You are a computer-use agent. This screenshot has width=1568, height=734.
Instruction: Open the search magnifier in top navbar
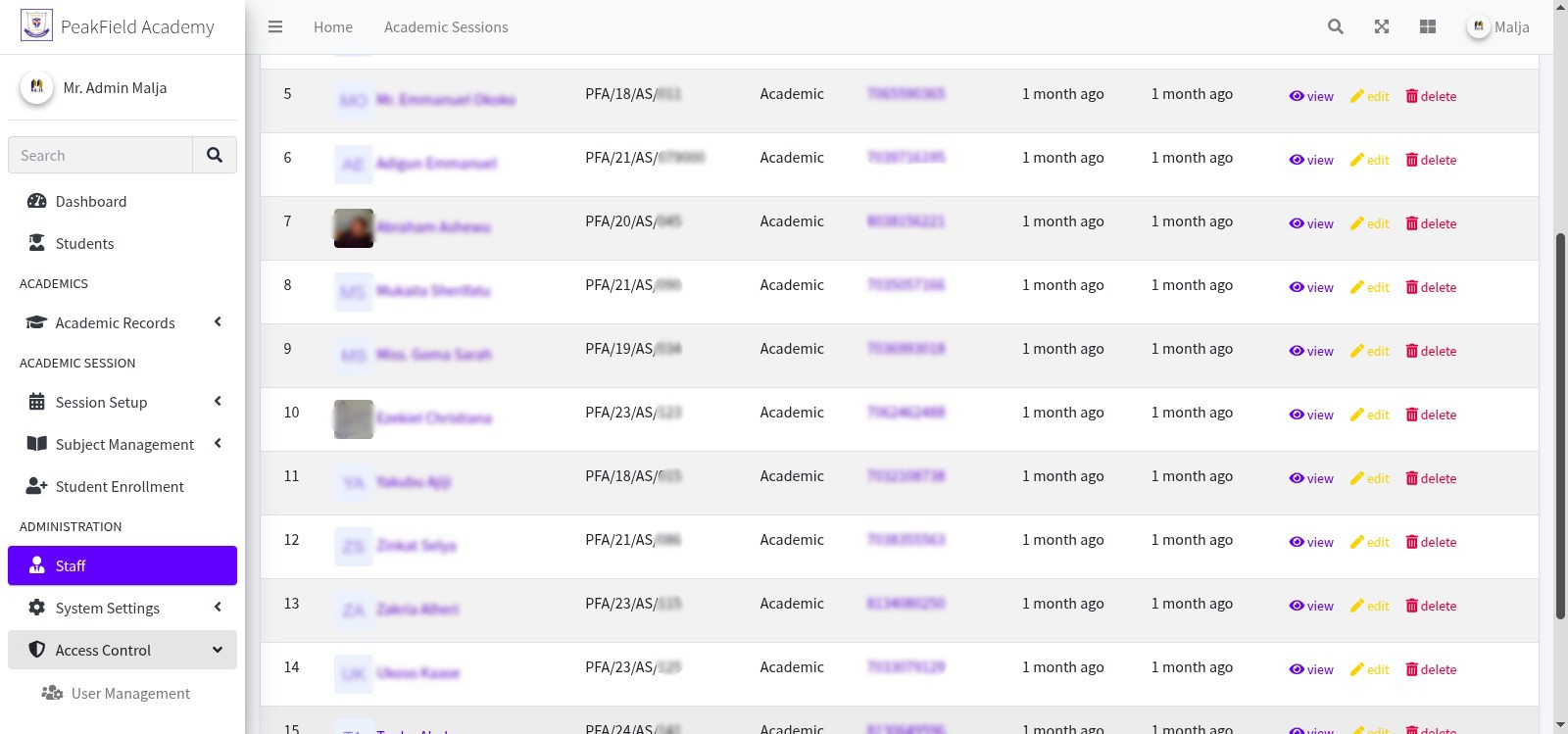(1335, 27)
